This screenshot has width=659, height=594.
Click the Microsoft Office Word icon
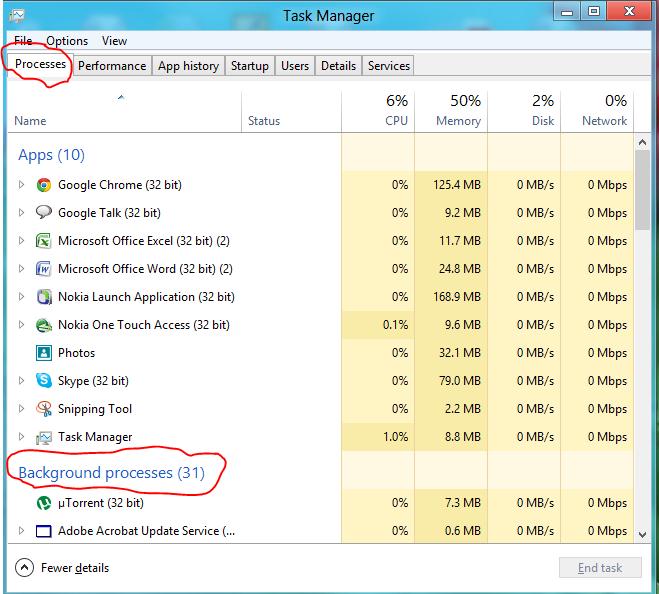[44, 269]
